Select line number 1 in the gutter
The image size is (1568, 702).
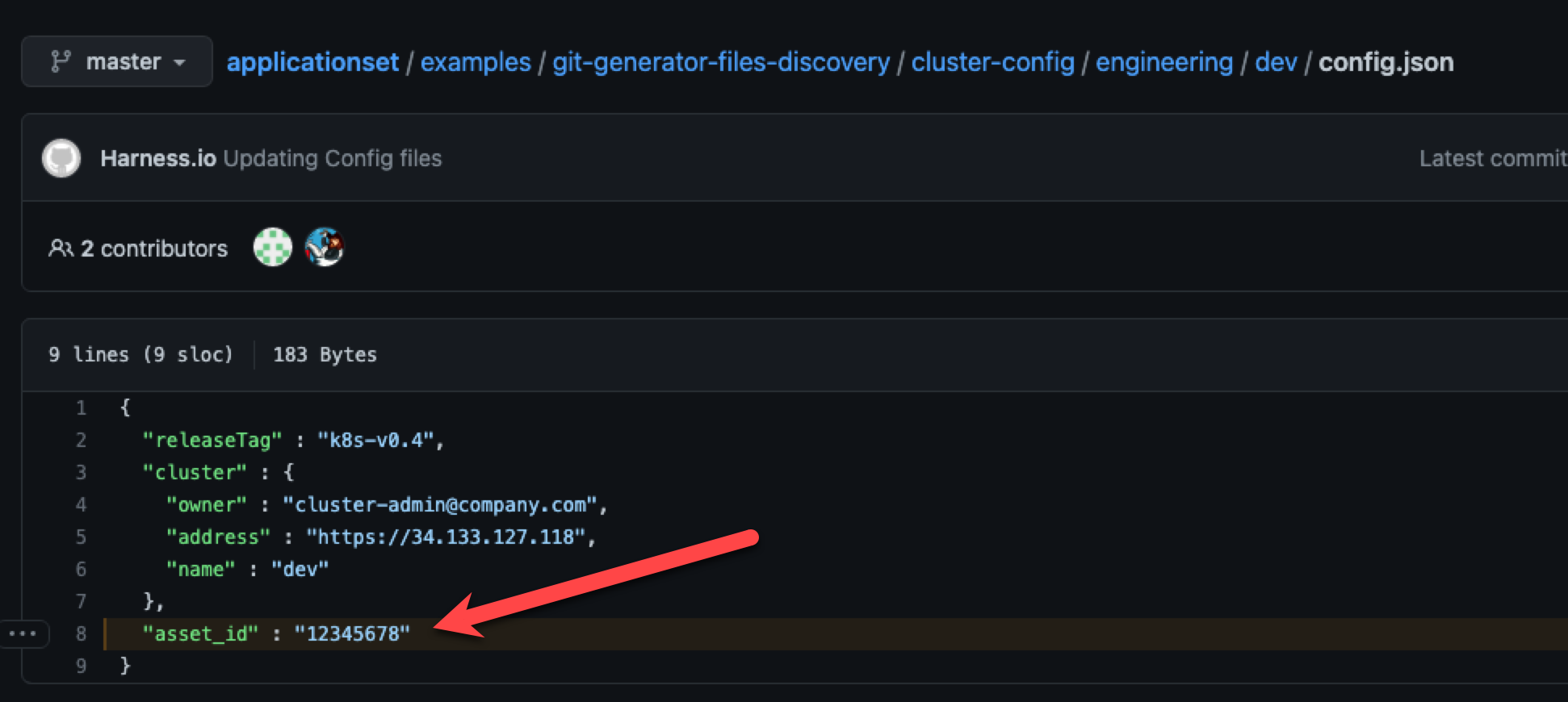[x=81, y=407]
